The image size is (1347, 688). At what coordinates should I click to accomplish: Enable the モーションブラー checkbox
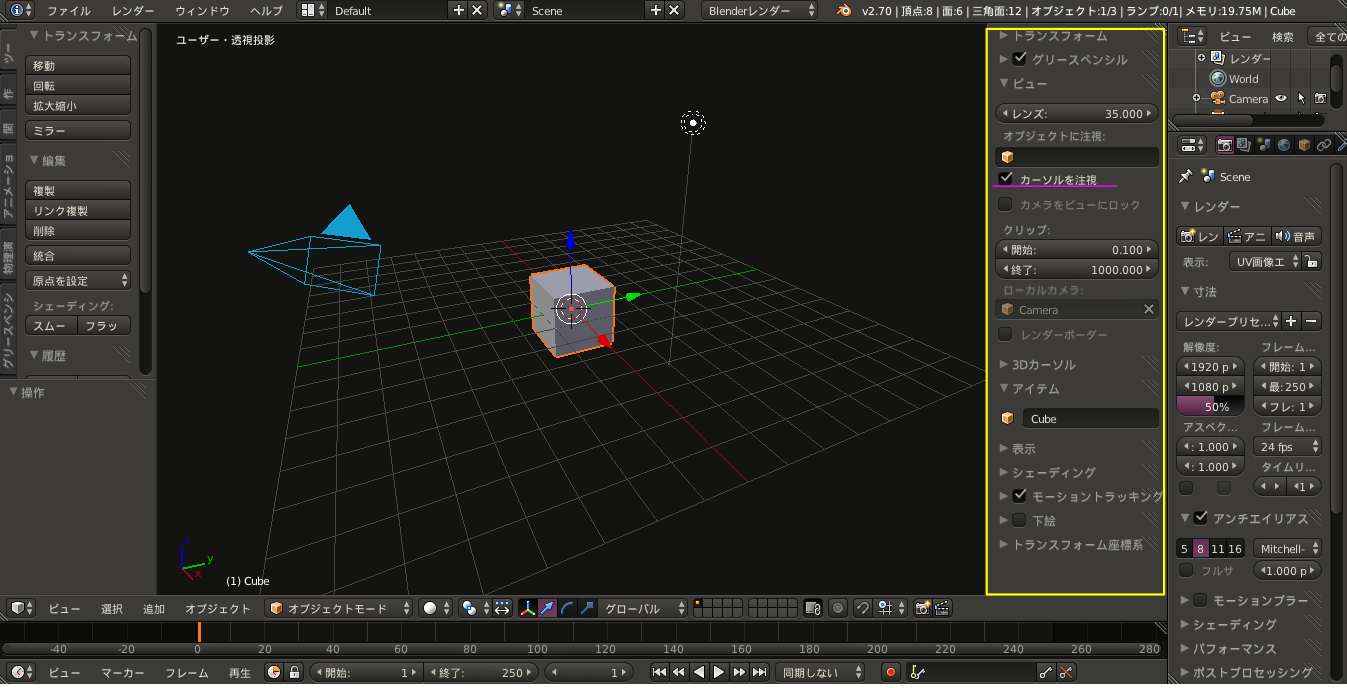[1201, 600]
